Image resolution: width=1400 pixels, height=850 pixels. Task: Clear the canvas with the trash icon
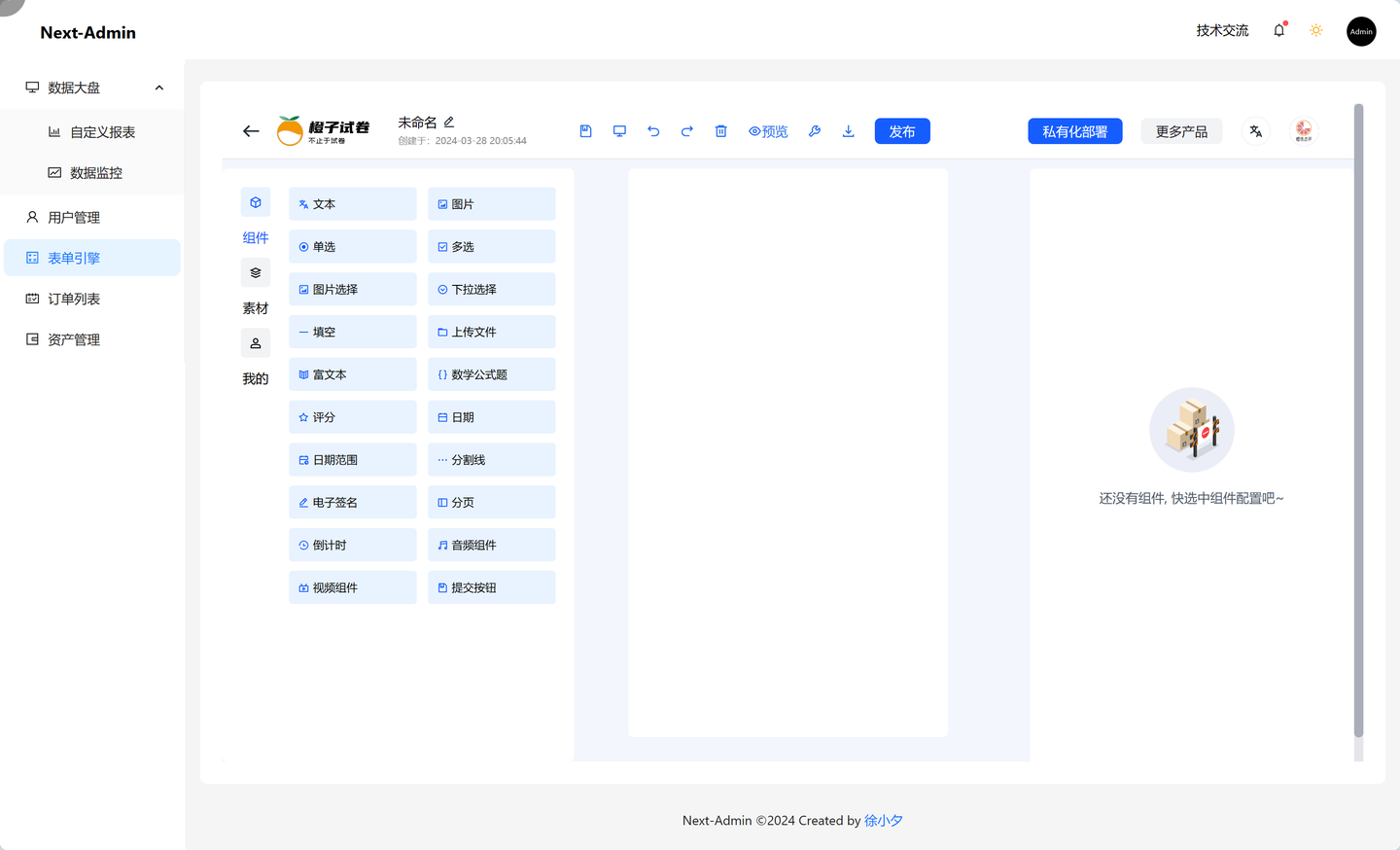coord(720,130)
